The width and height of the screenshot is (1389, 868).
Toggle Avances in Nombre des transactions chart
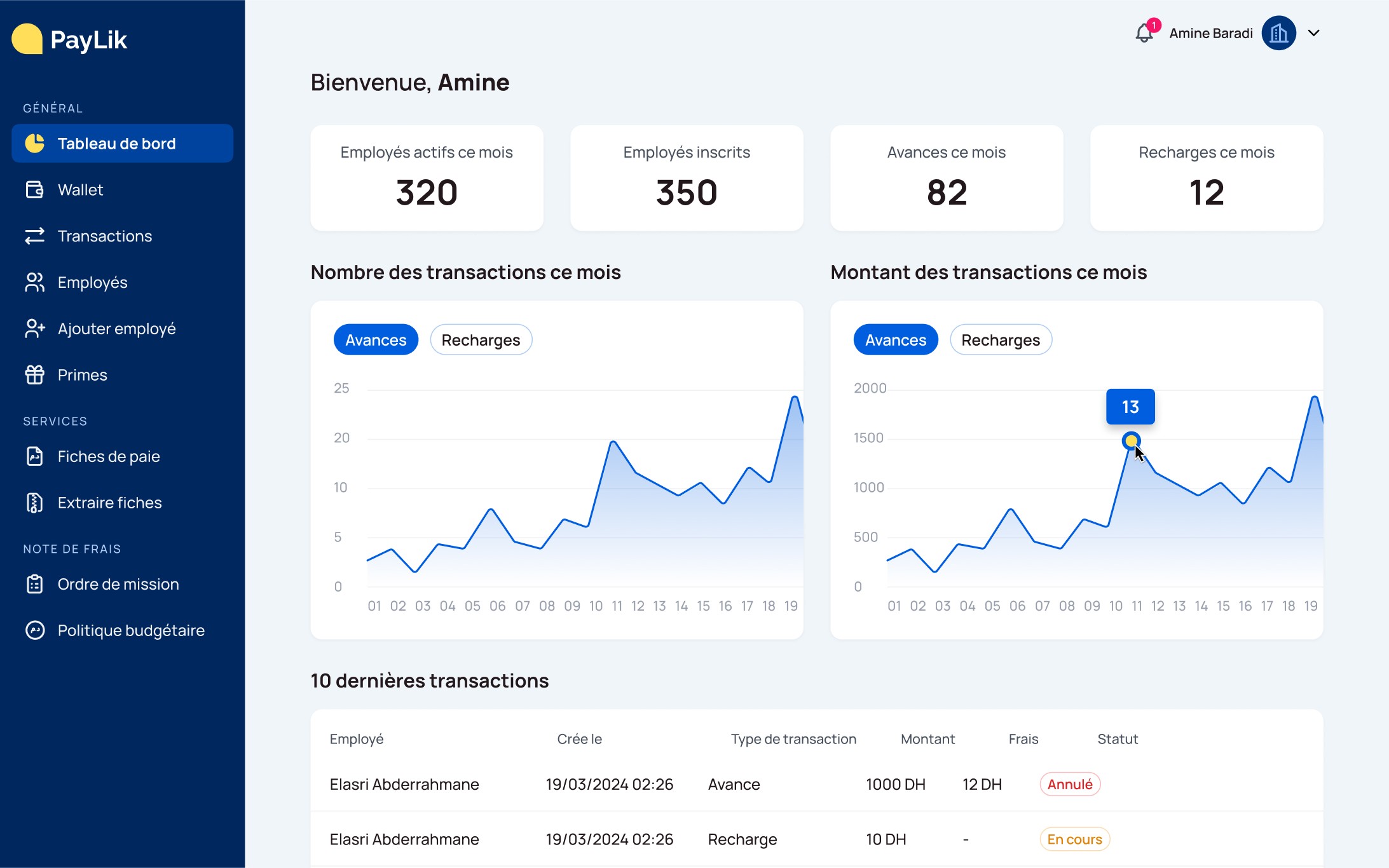pos(376,340)
